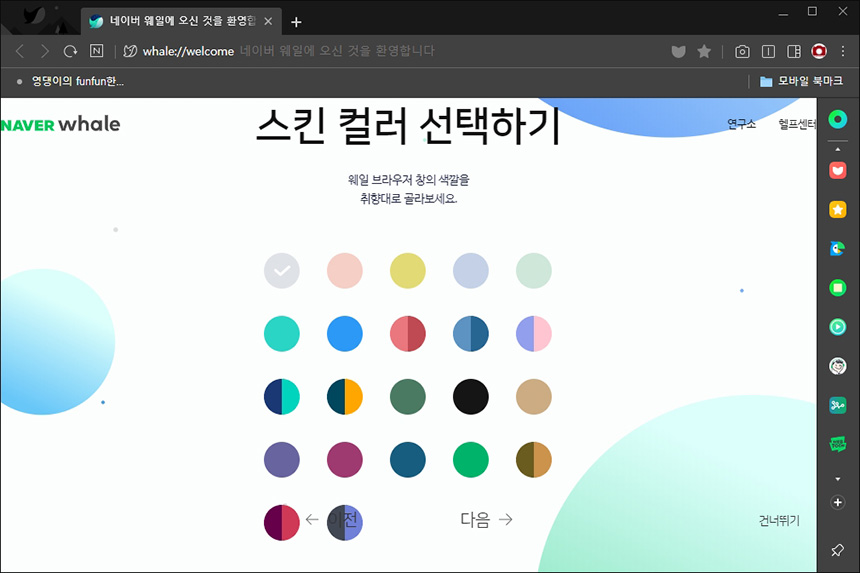Open the teal scissors sidebar icon
Screen dimensions: 860x573
click(x=838, y=405)
